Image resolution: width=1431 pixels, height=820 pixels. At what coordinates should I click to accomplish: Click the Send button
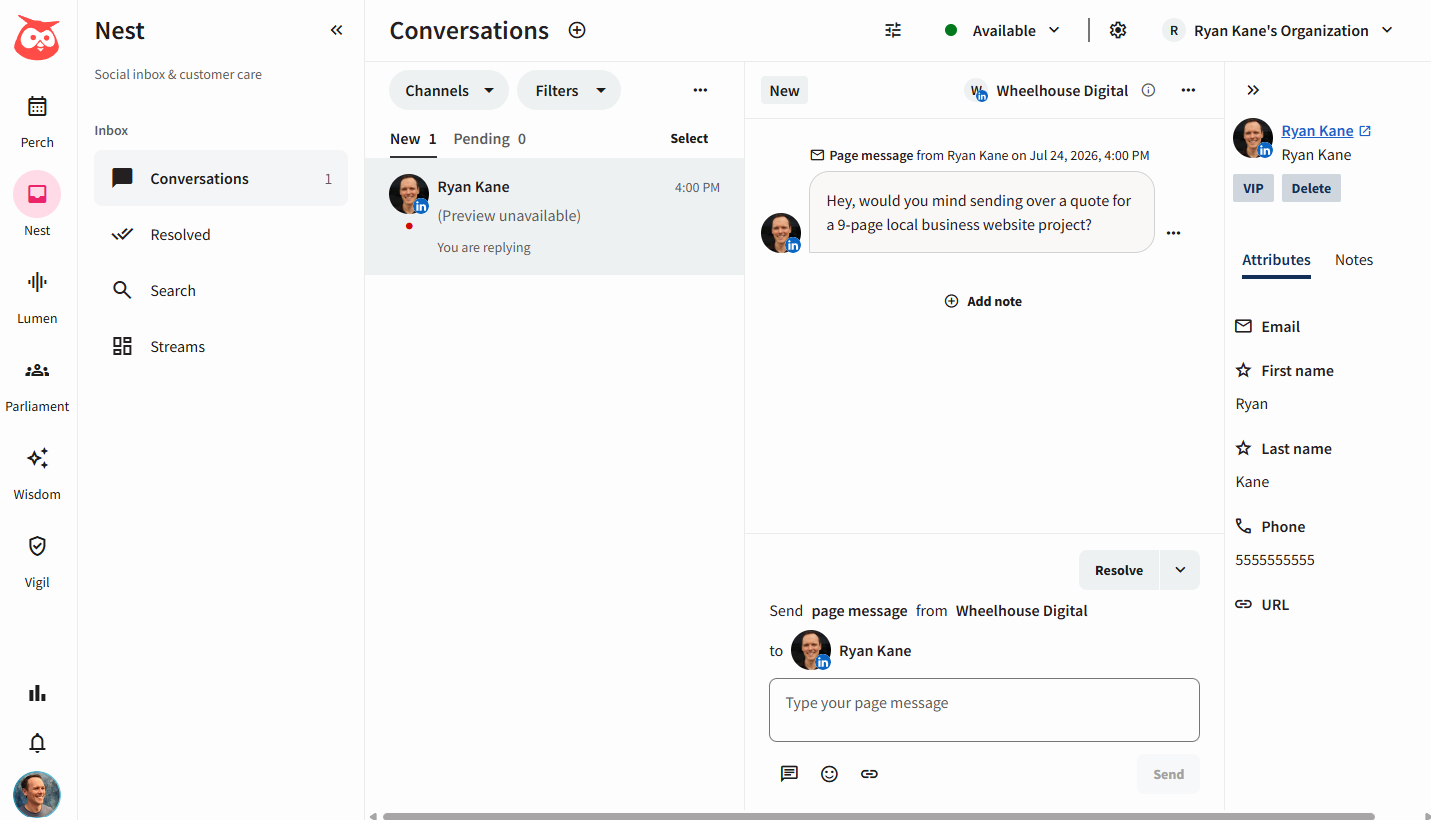[1168, 774]
